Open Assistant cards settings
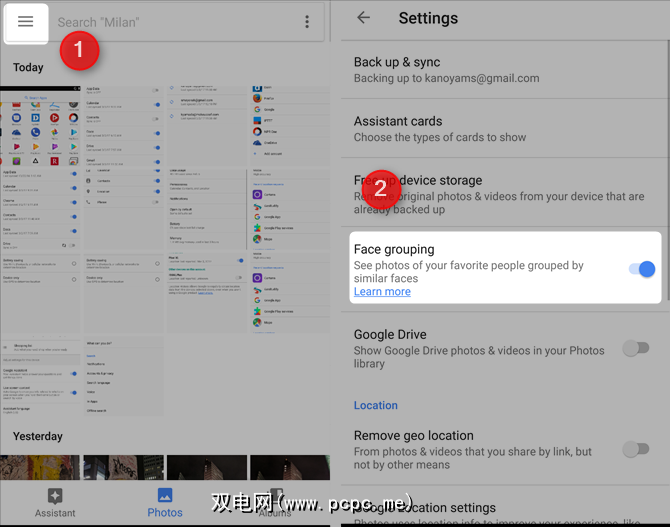 click(x=505, y=129)
